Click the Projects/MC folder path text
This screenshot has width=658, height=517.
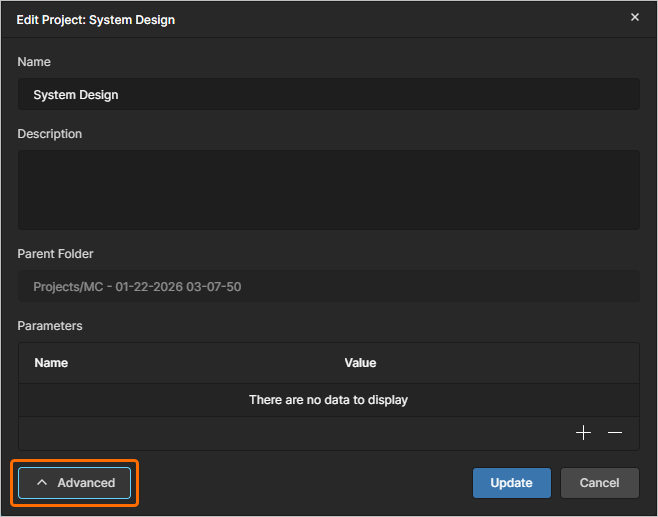pos(137,287)
